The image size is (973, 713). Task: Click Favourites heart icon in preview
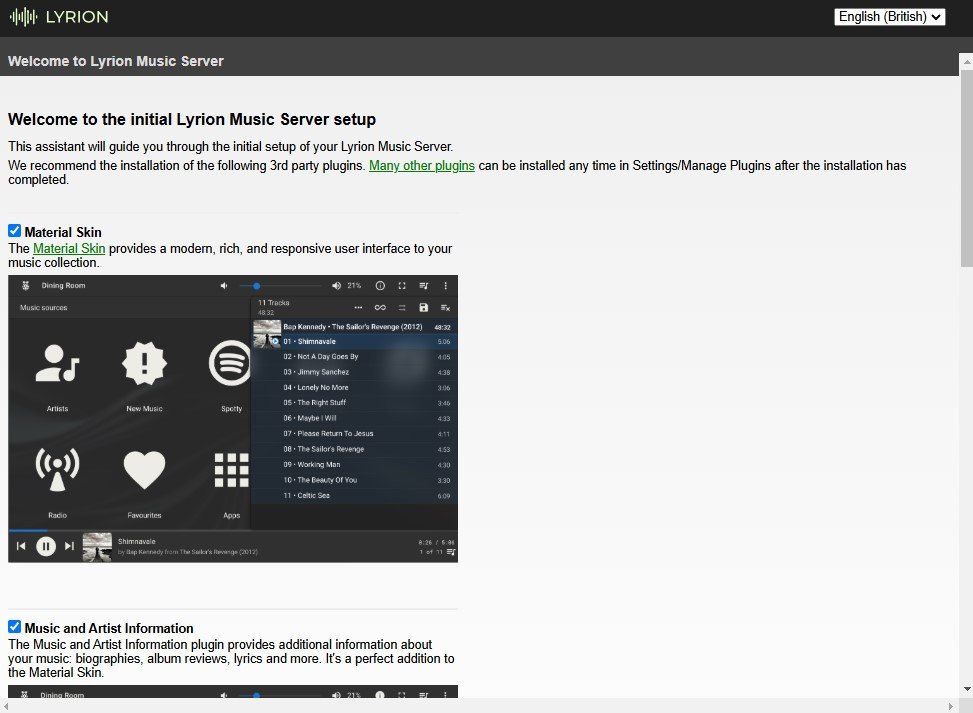tap(144, 470)
